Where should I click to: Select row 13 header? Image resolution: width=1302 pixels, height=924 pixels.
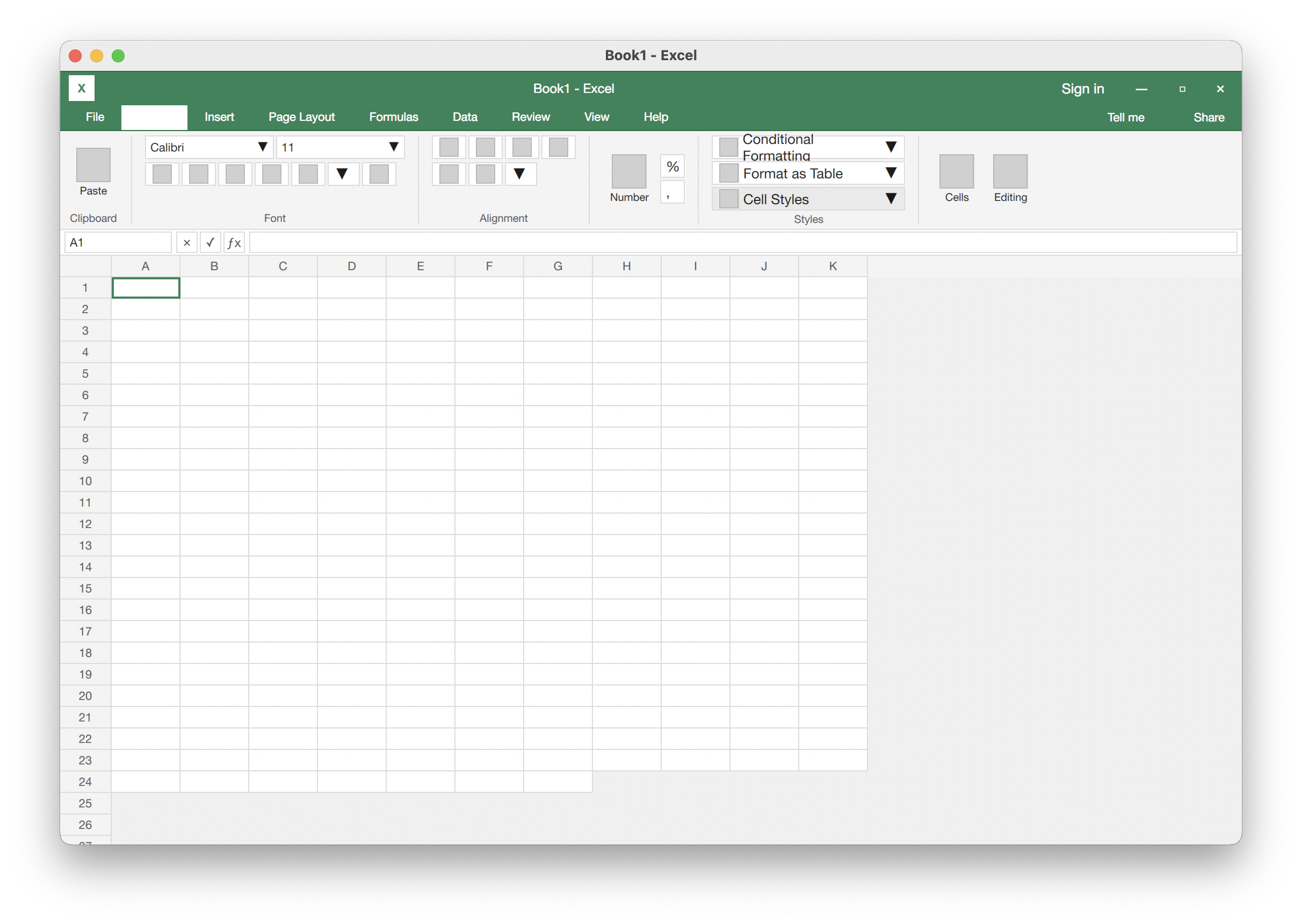pyautogui.click(x=86, y=546)
